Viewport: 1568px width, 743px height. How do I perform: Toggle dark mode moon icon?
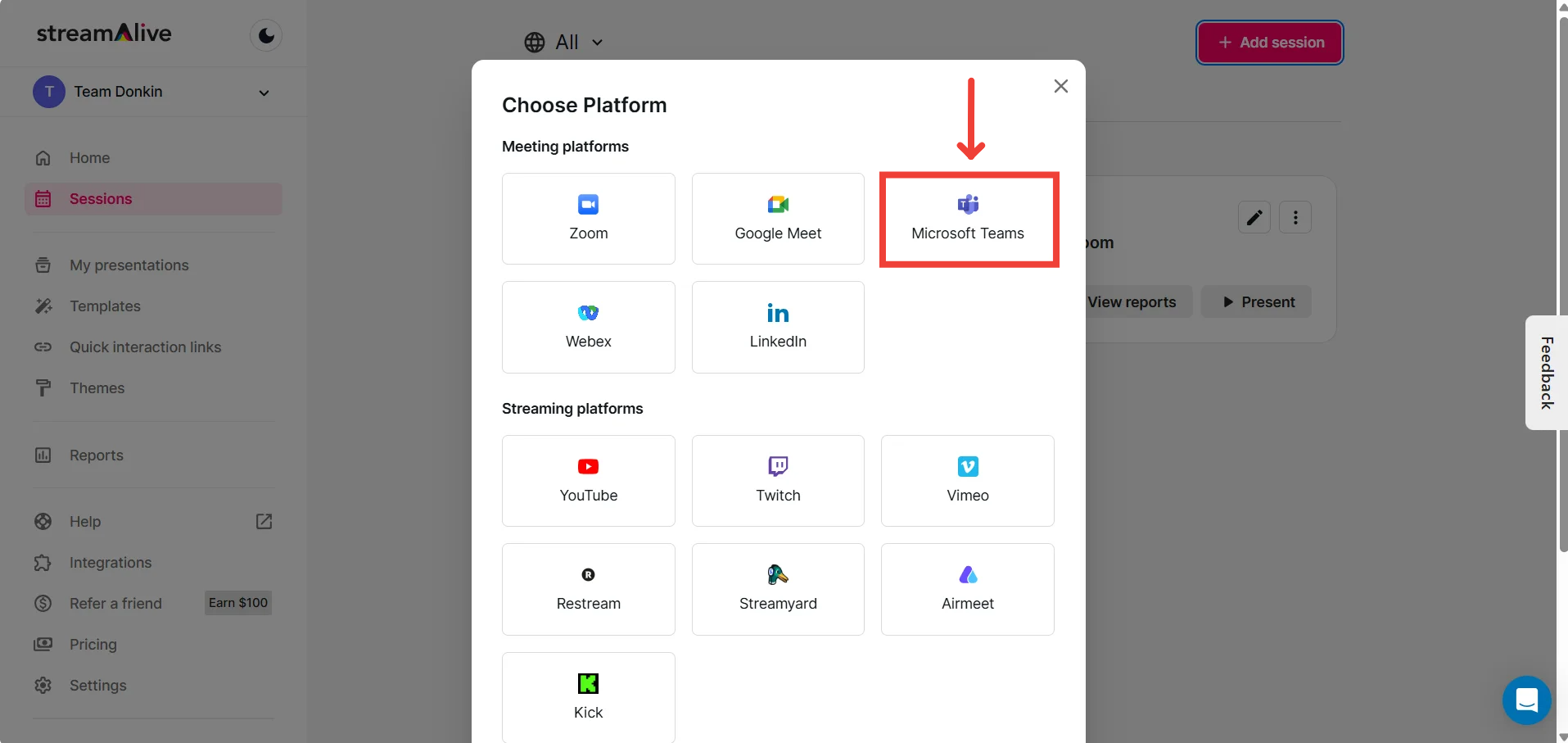click(266, 35)
